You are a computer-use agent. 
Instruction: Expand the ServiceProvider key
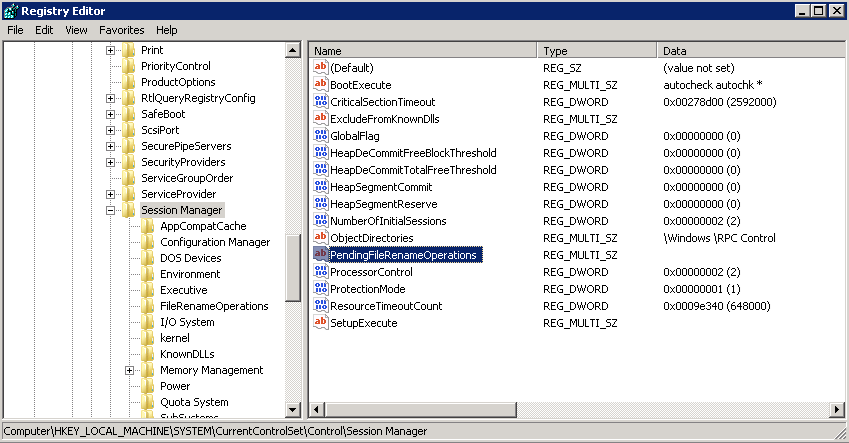coord(110,194)
